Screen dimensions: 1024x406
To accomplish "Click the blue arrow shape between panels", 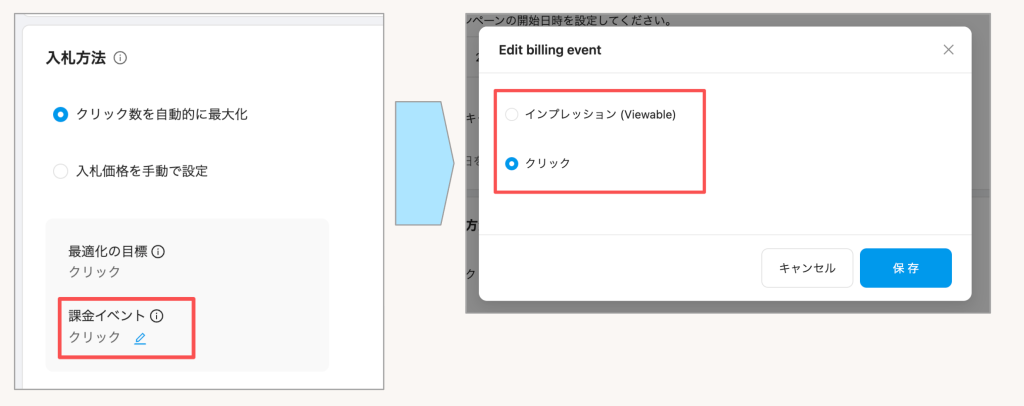I will tap(423, 162).
